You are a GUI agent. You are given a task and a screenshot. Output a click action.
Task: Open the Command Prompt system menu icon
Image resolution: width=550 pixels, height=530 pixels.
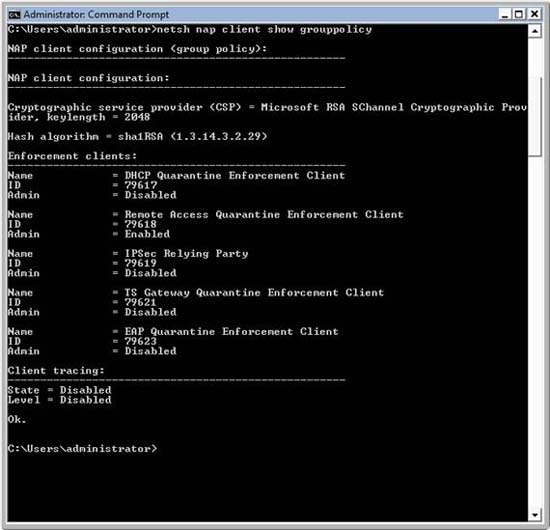[14, 15]
